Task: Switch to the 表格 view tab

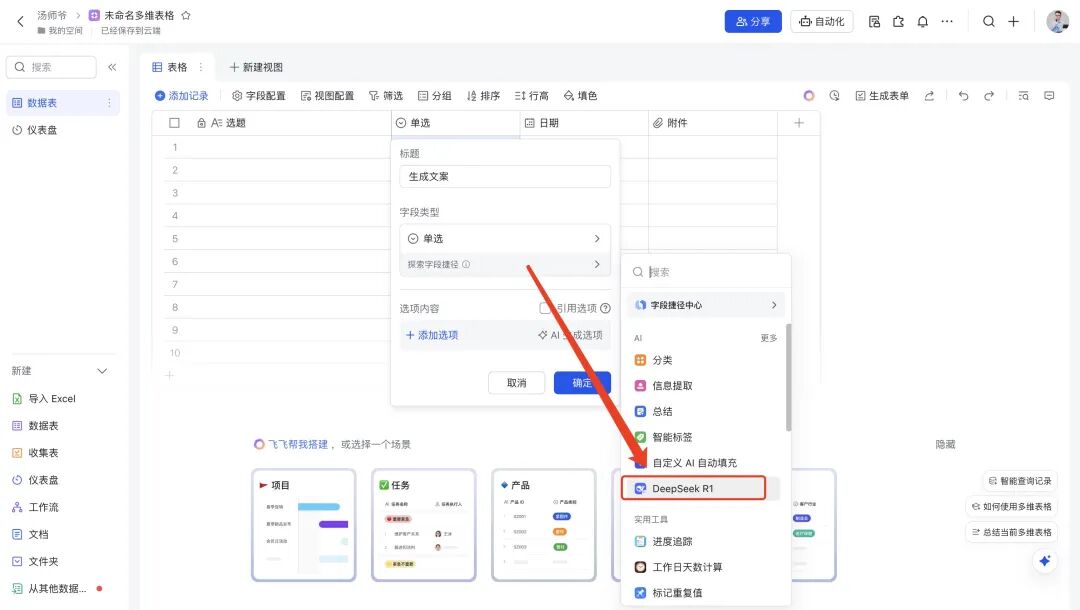Action: (x=170, y=67)
